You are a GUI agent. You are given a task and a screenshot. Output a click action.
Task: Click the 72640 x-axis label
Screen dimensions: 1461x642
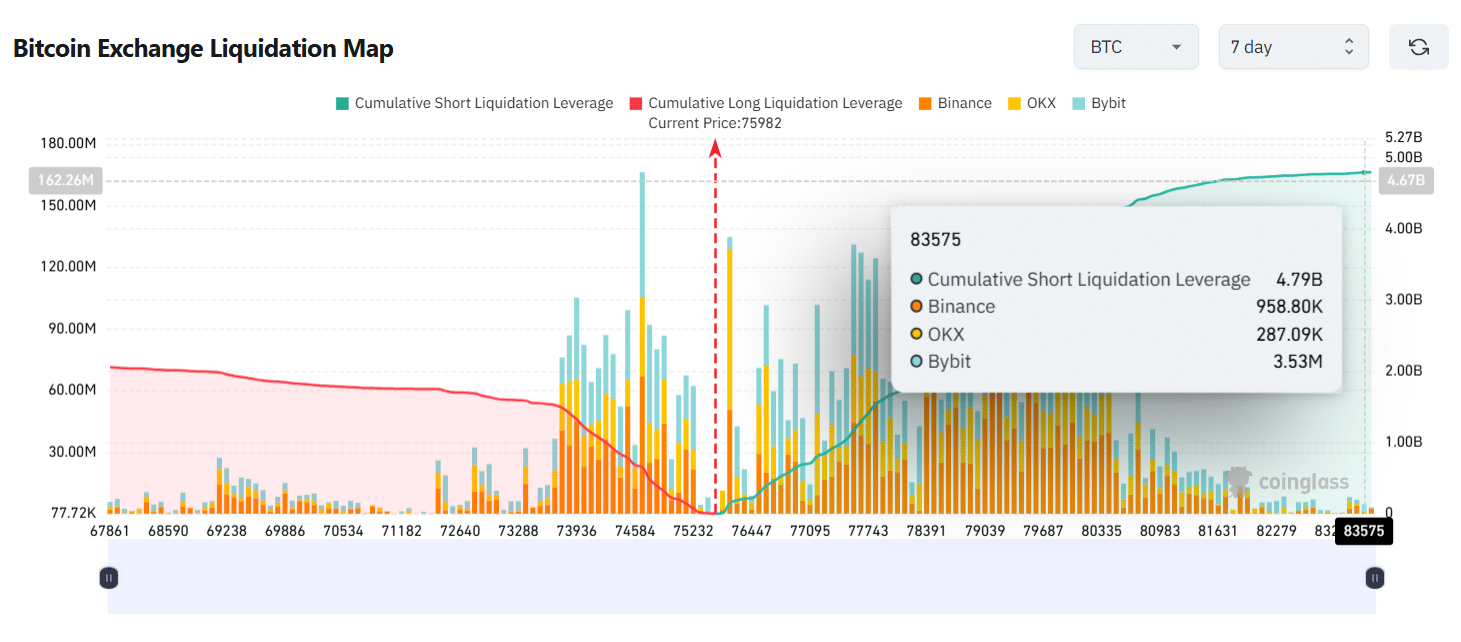tap(460, 531)
